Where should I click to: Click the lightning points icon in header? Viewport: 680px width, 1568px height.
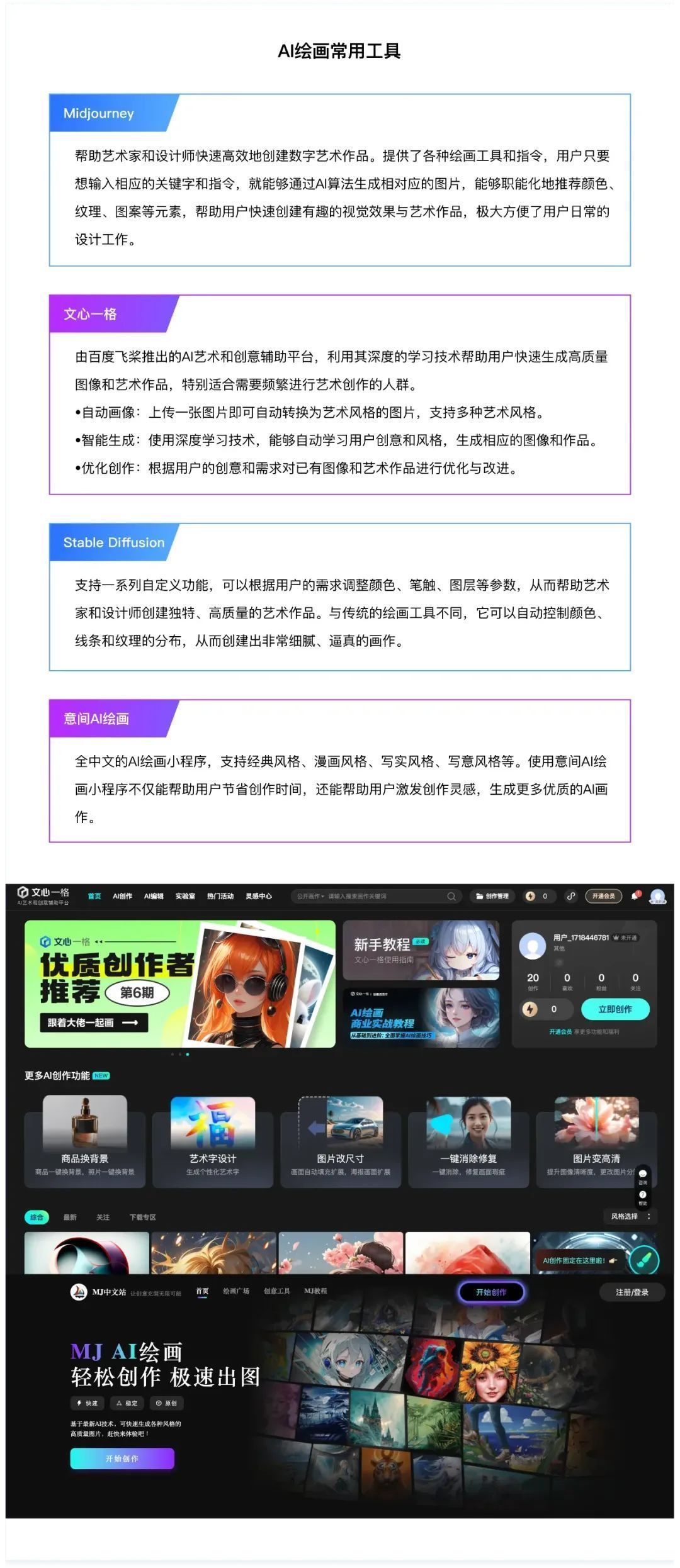(530, 896)
